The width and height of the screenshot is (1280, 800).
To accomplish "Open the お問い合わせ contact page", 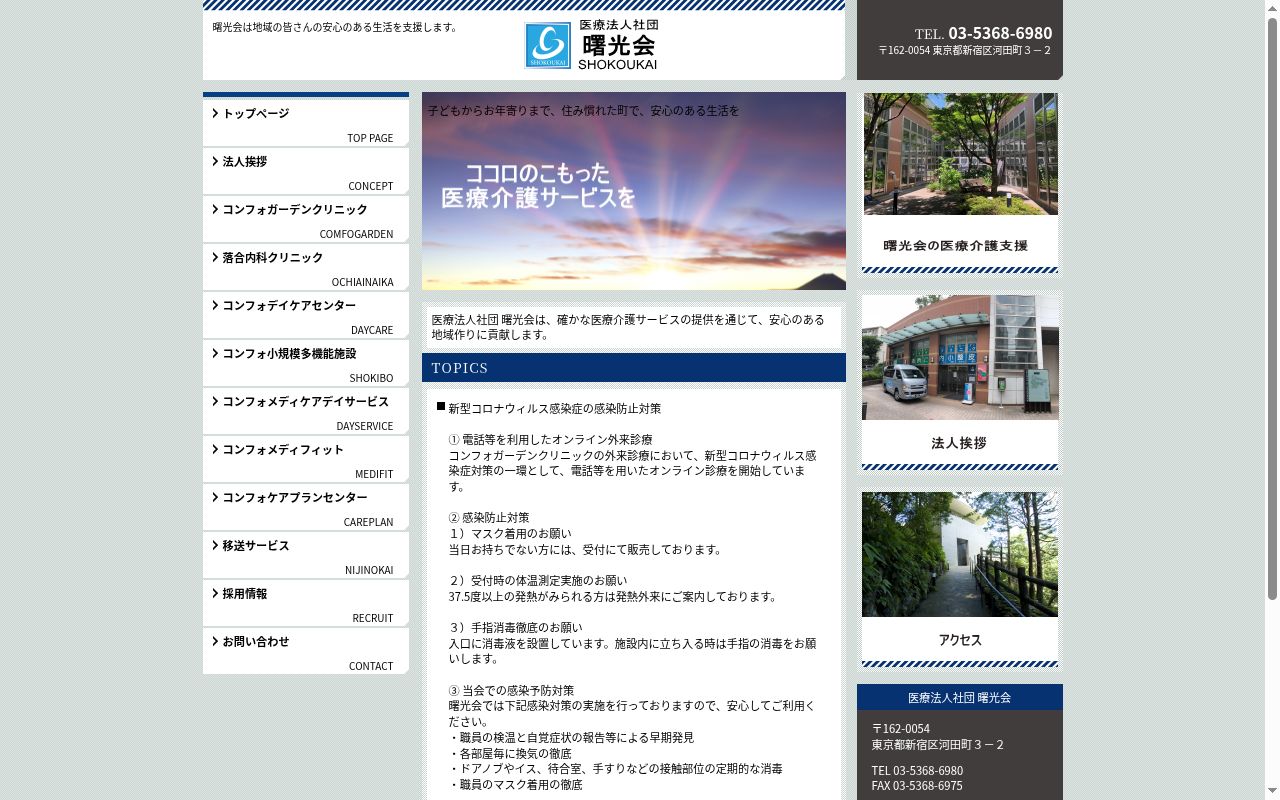I will 306,652.
